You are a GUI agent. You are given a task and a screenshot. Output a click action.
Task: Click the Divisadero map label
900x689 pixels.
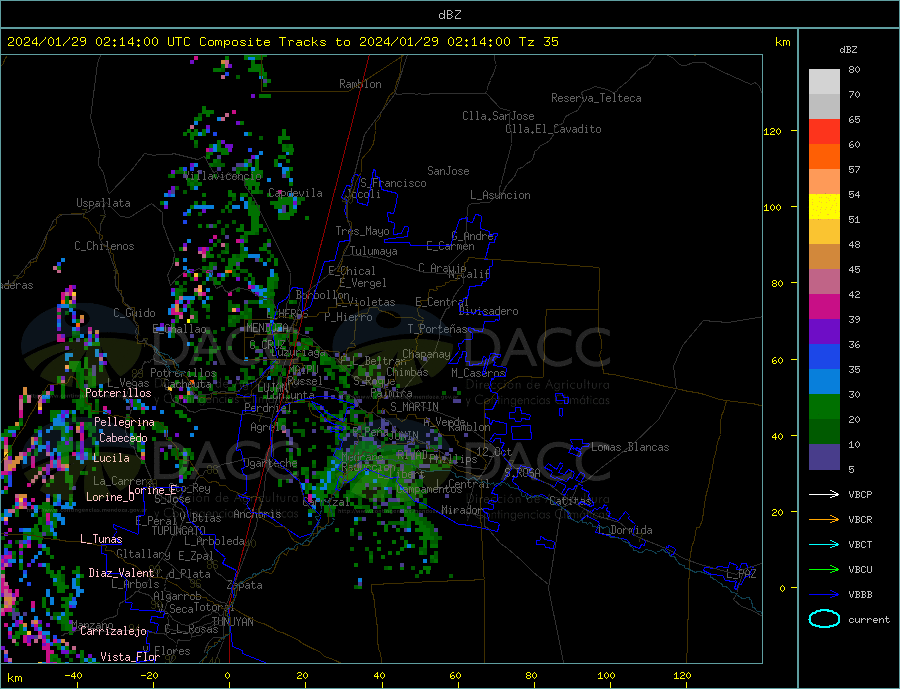pos(488,311)
